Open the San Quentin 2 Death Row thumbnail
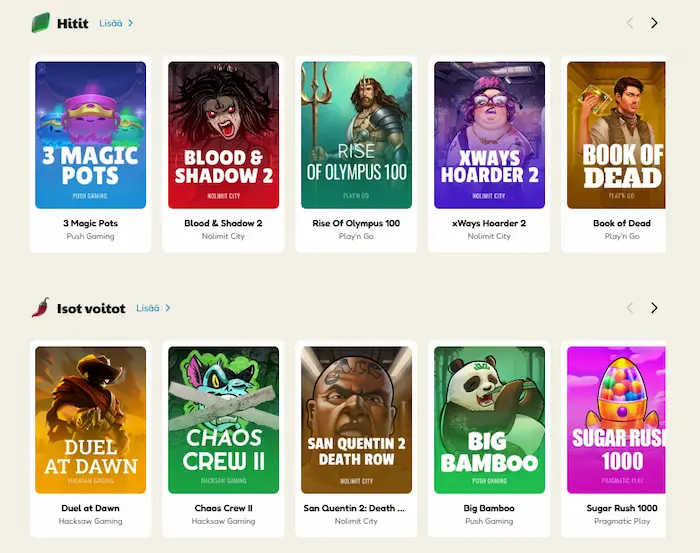This screenshot has height=553, width=700. (357, 420)
